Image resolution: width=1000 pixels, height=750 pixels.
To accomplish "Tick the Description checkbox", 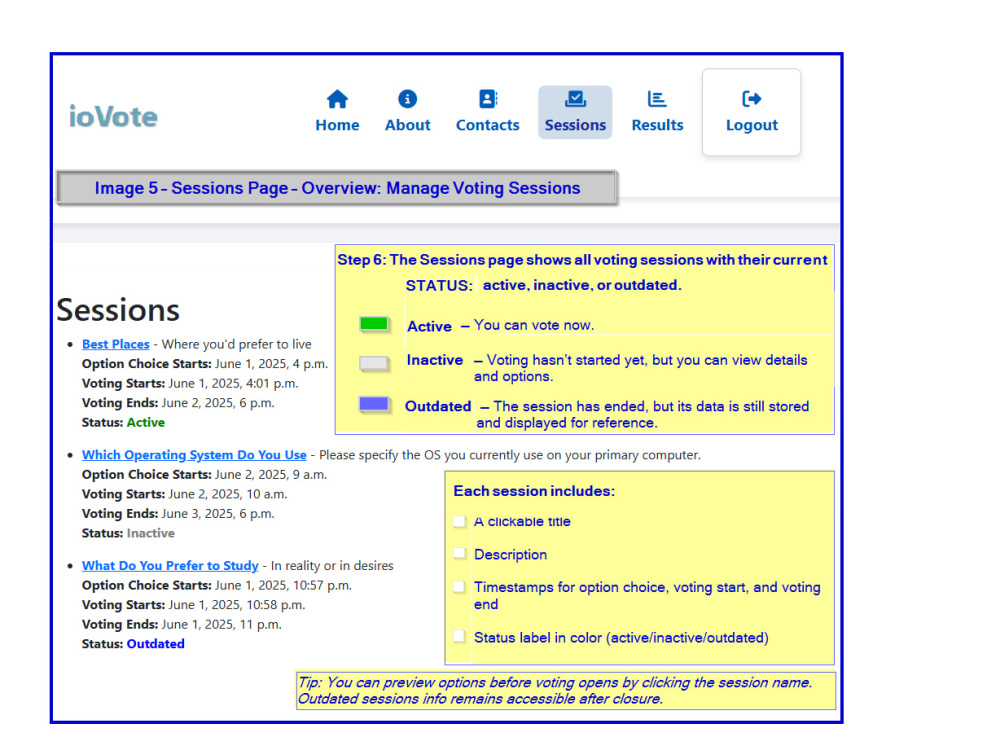I will pyautogui.click(x=459, y=553).
